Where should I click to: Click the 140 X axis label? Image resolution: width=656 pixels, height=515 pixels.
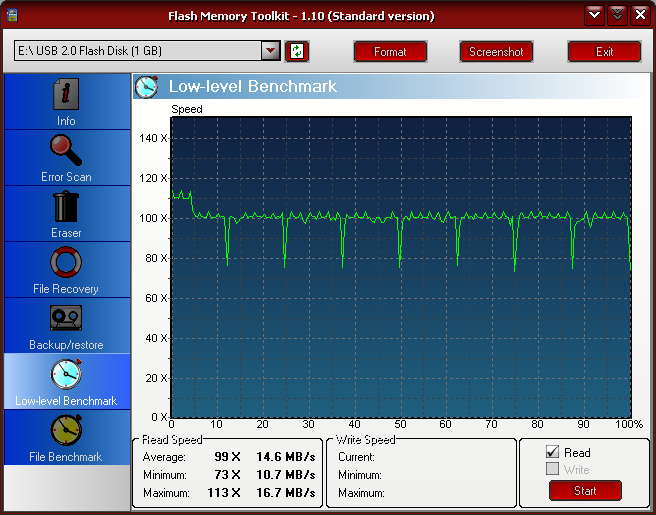153,138
